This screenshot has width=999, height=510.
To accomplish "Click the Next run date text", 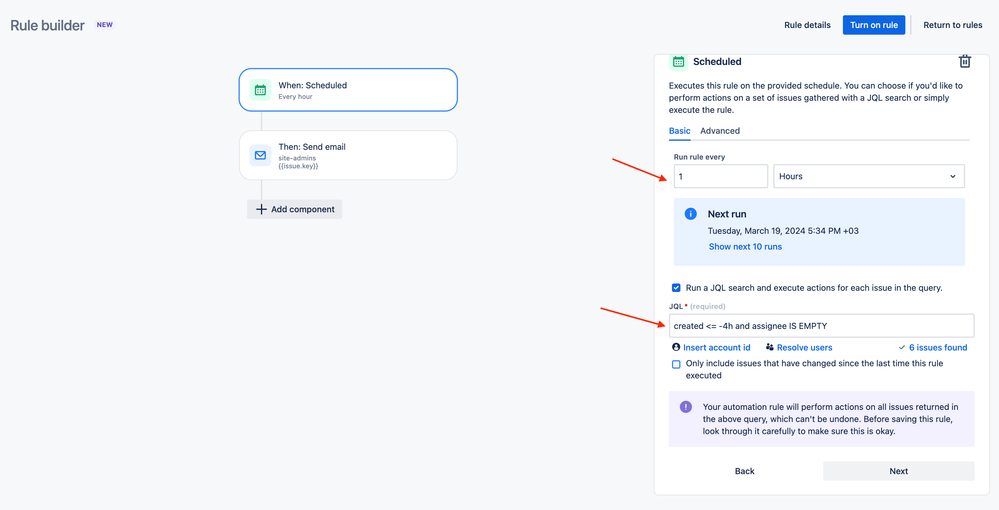I will coord(783,231).
